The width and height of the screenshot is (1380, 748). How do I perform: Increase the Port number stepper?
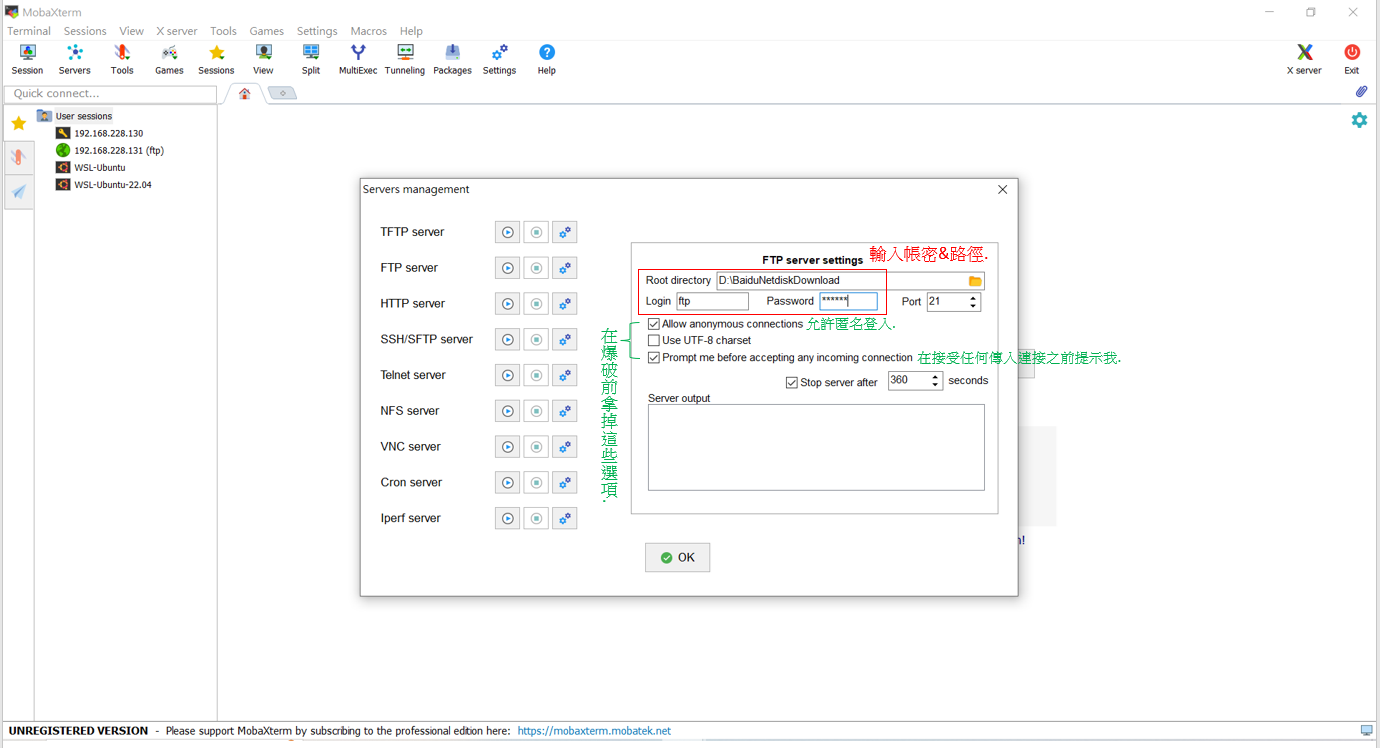point(974,297)
